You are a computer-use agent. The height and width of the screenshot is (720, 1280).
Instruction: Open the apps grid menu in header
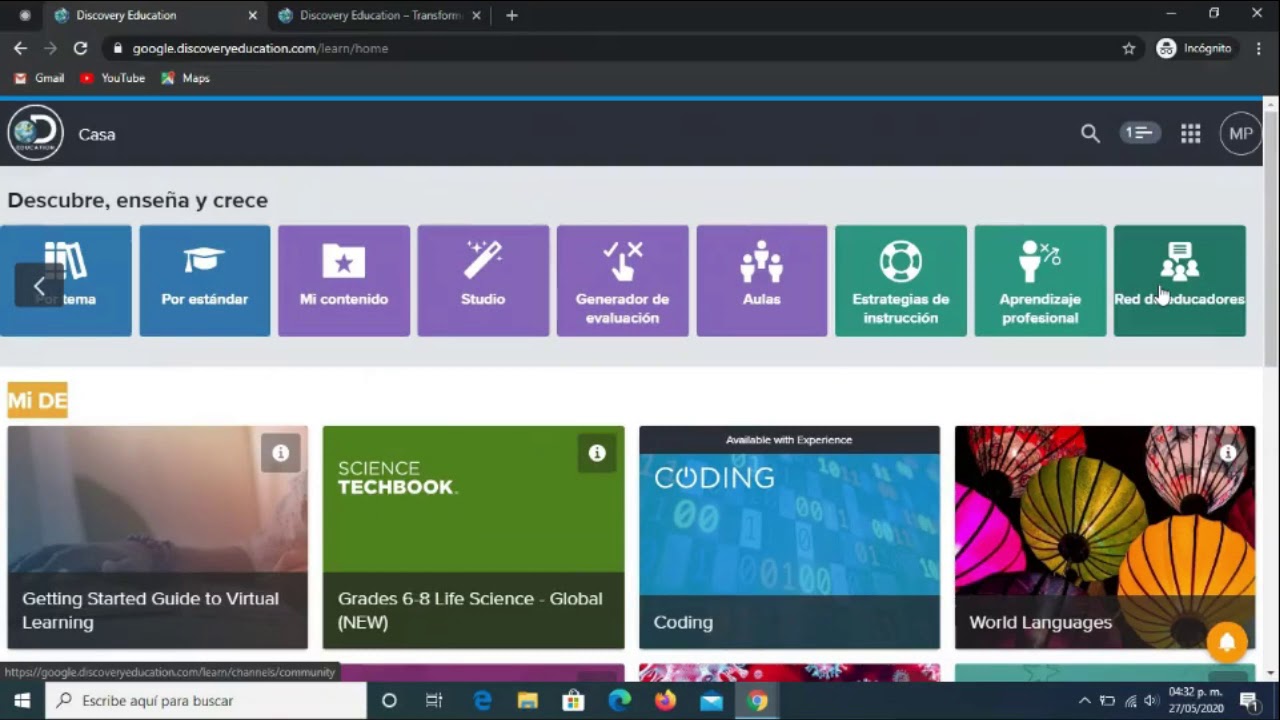[x=1190, y=134]
